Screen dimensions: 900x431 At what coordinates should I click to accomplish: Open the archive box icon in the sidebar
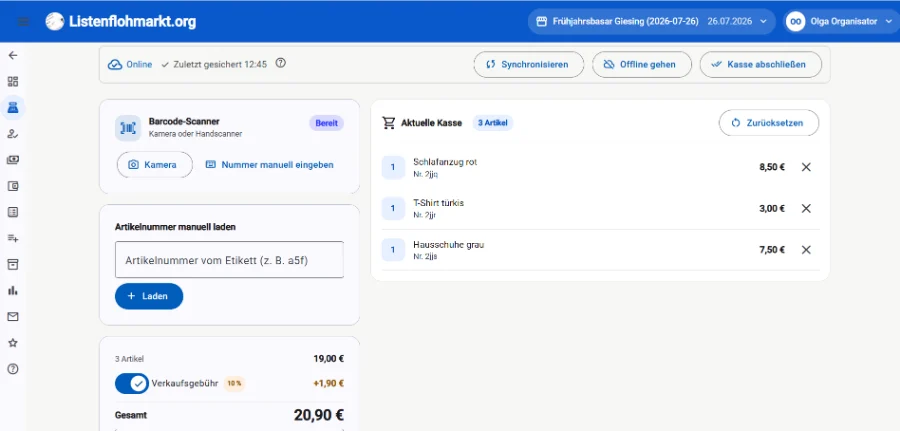pyautogui.click(x=13, y=264)
